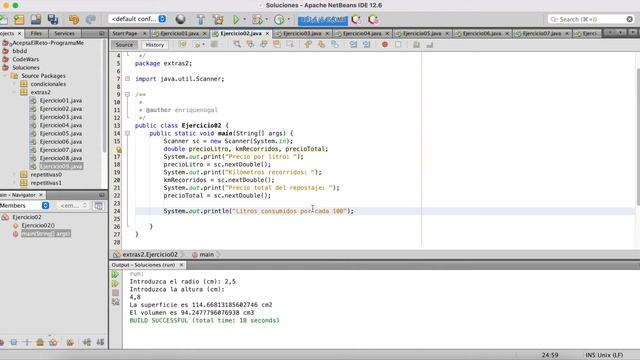
Task: Run the project with the green play icon
Action: point(236,19)
